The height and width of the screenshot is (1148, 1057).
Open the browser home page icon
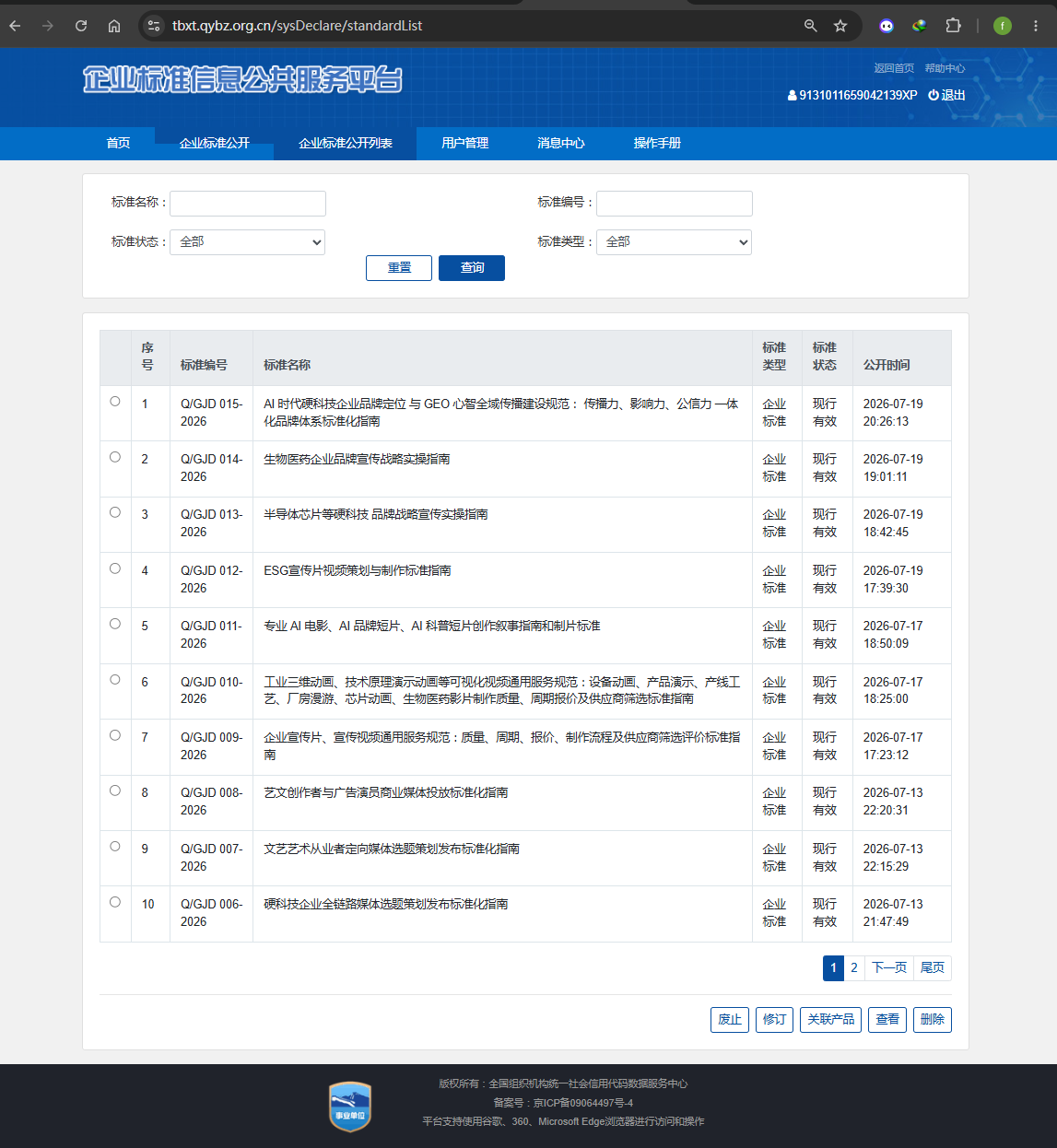coord(114,26)
